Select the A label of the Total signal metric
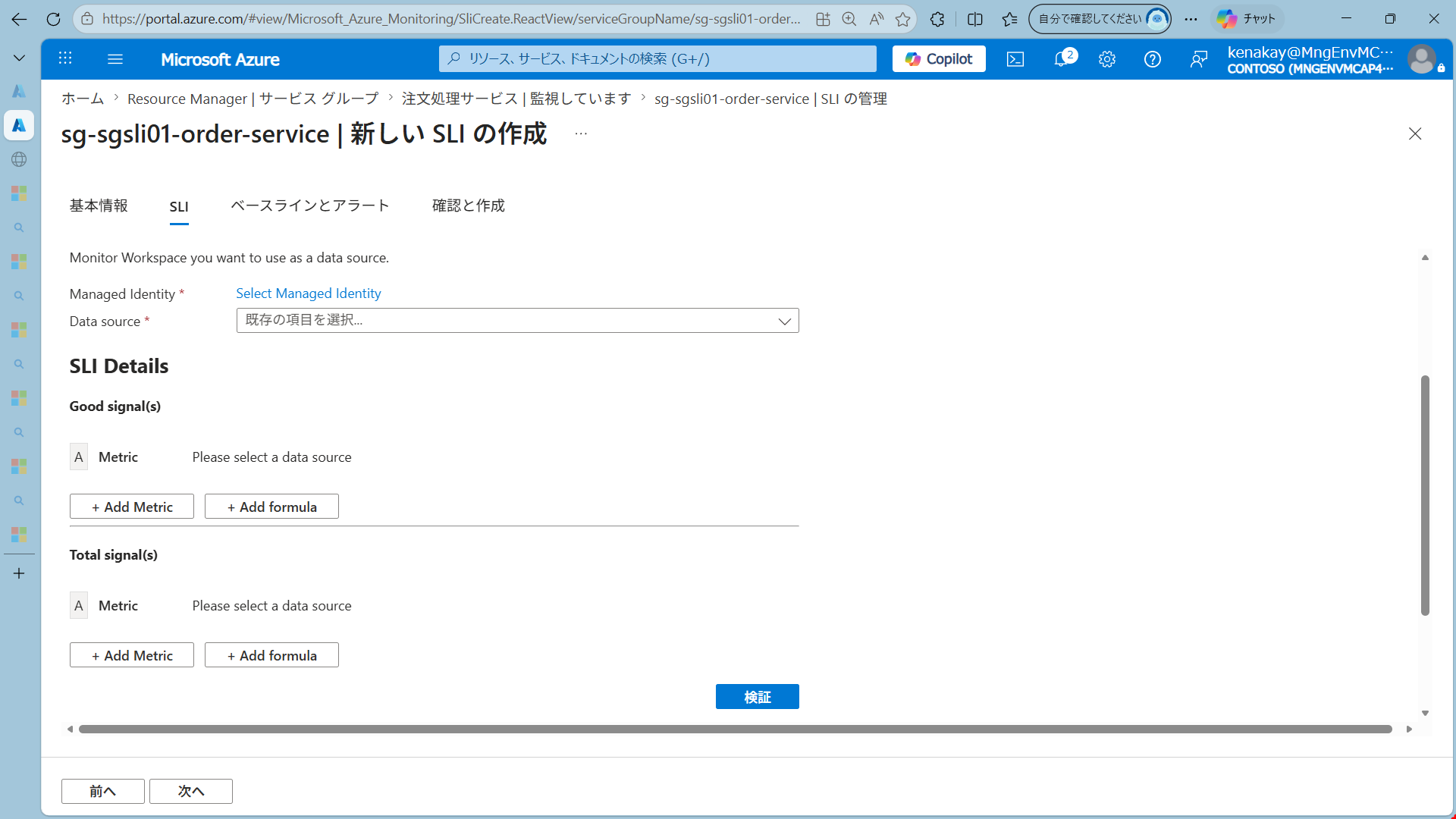 tap(79, 605)
